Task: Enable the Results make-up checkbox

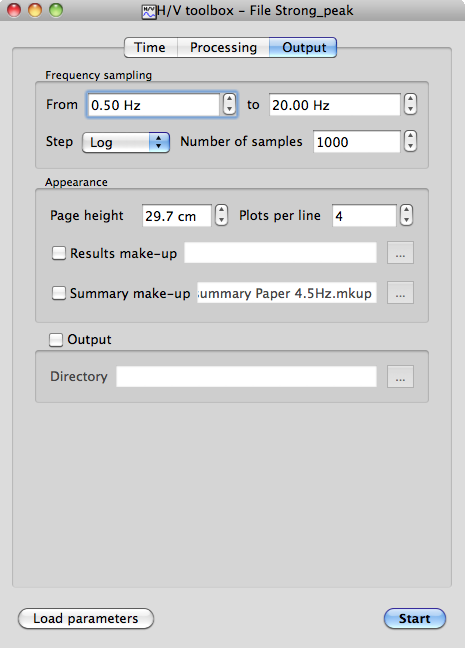Action: [x=59, y=253]
